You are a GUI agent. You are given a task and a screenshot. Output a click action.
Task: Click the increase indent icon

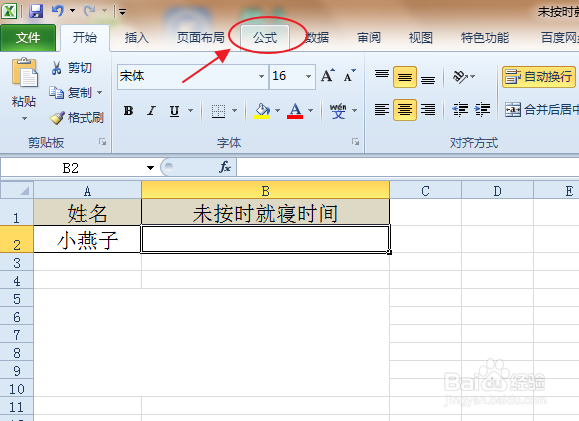[x=482, y=110]
